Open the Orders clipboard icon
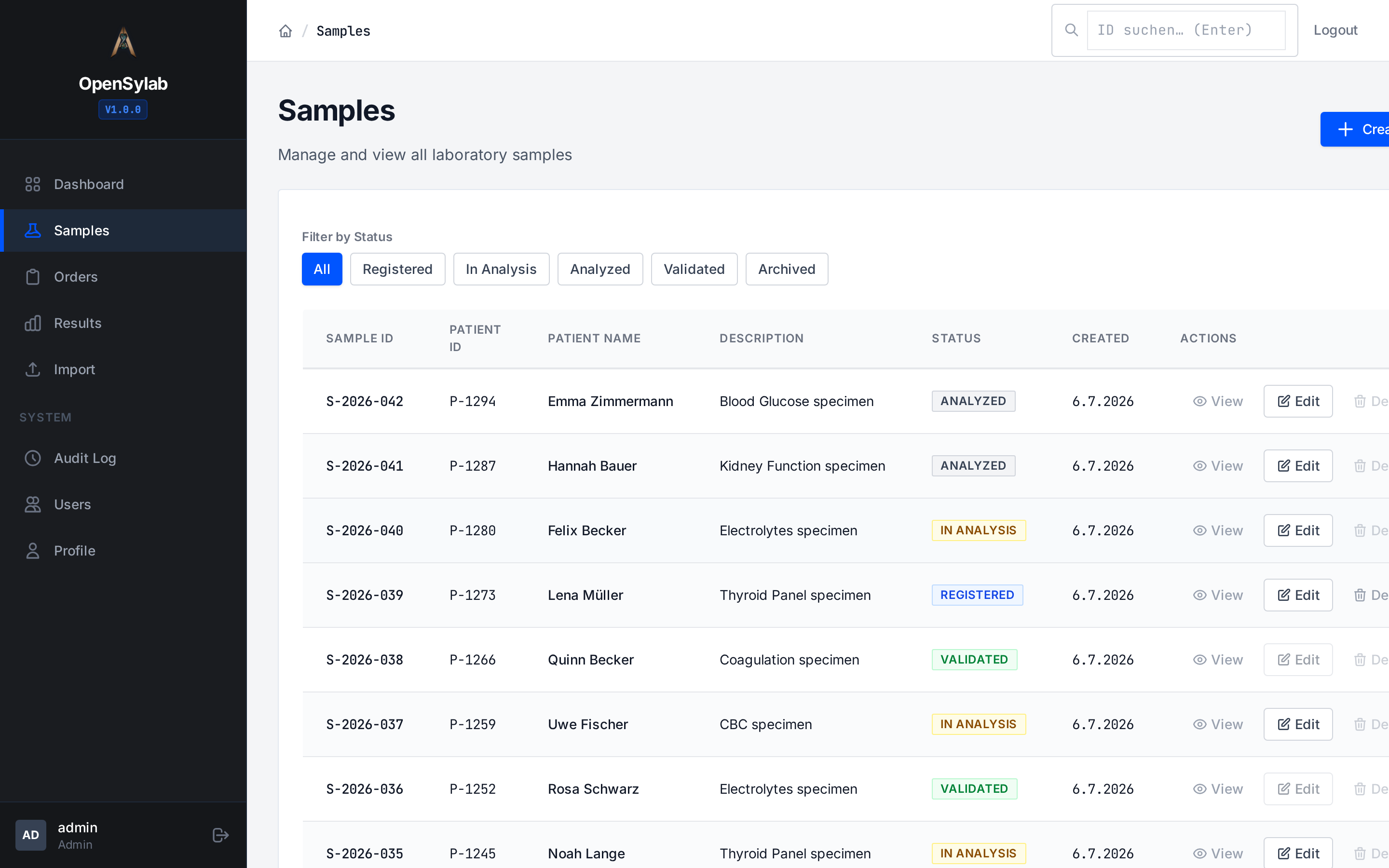This screenshot has height=868, width=1389. coord(33,277)
